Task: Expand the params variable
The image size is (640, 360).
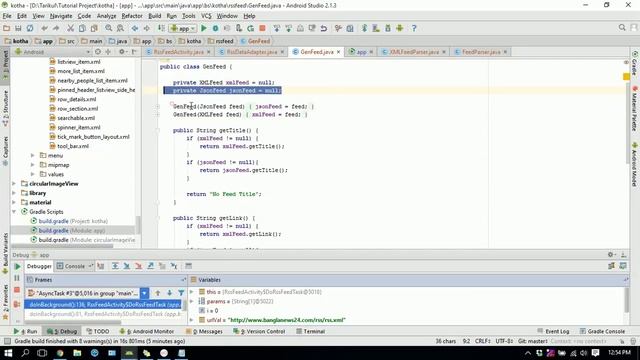Action: point(192,301)
